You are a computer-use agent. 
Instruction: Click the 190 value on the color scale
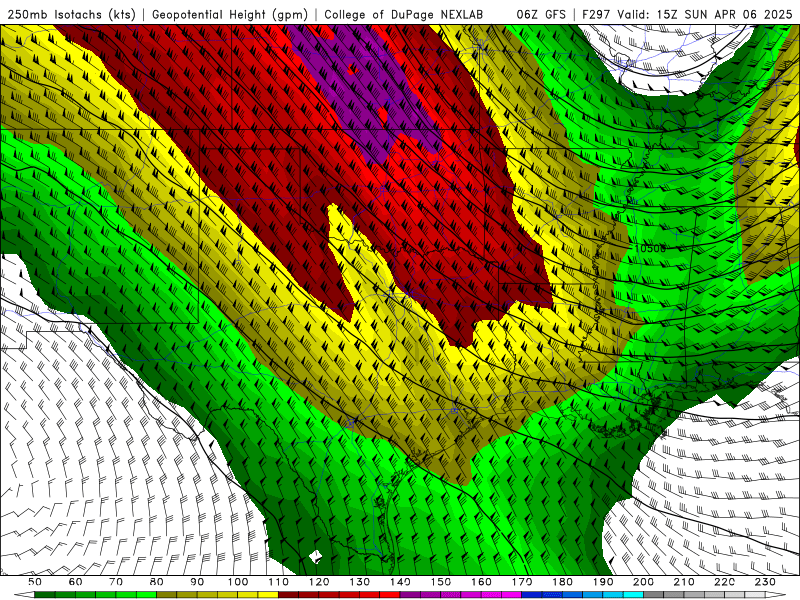[x=603, y=582]
